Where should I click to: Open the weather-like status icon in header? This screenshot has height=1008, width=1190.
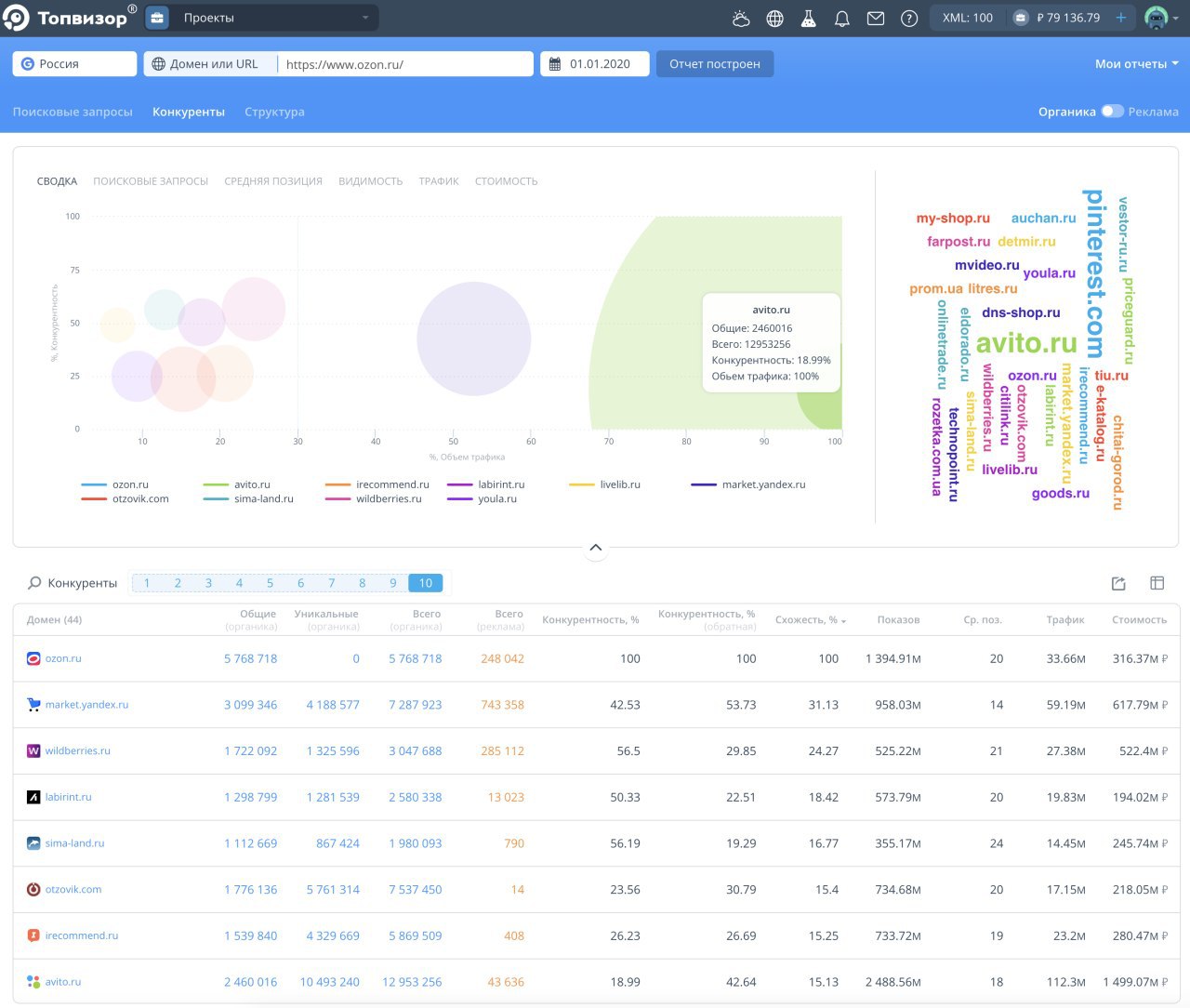click(x=741, y=18)
